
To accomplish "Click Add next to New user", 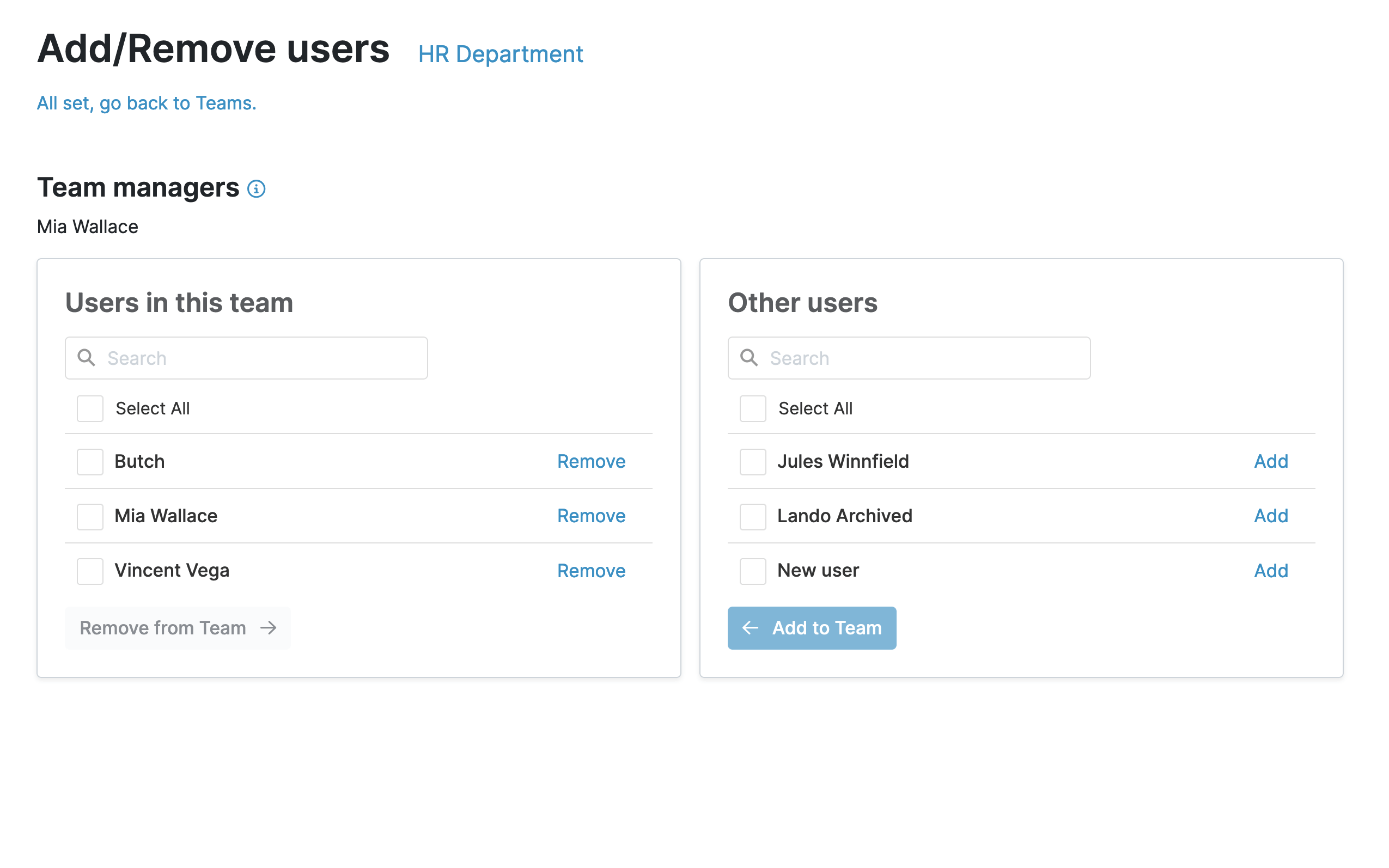I will pyautogui.click(x=1270, y=571).
